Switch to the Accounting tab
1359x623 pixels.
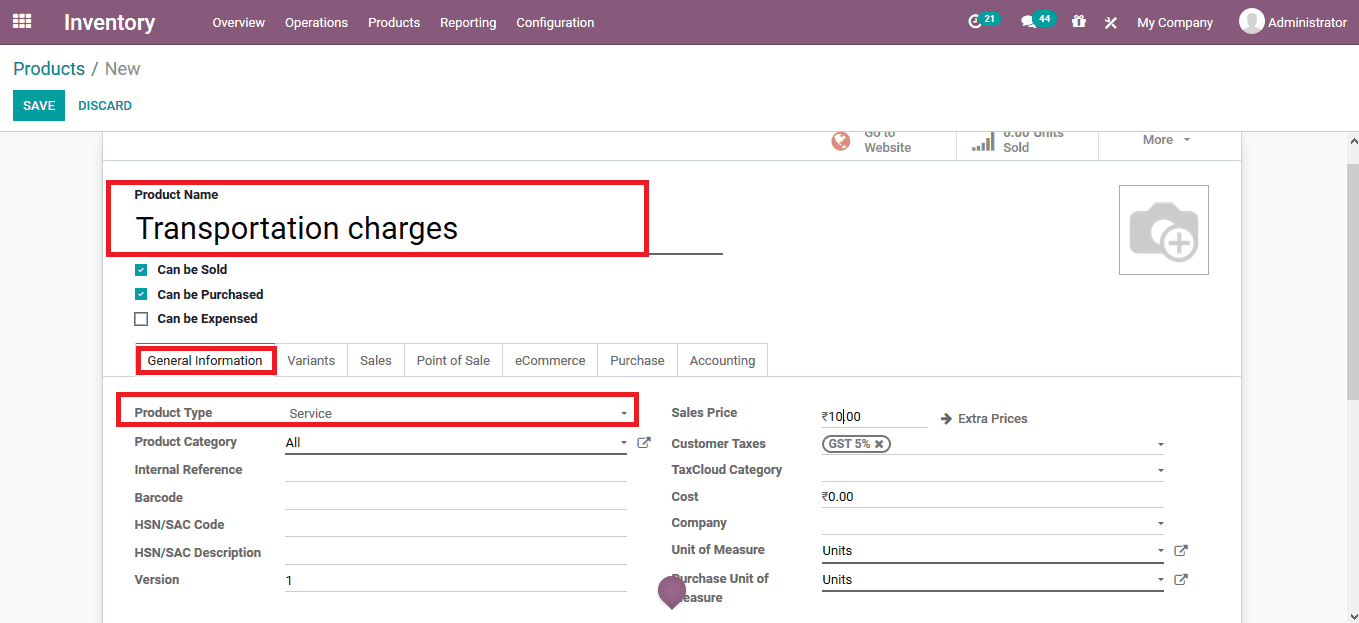click(722, 360)
